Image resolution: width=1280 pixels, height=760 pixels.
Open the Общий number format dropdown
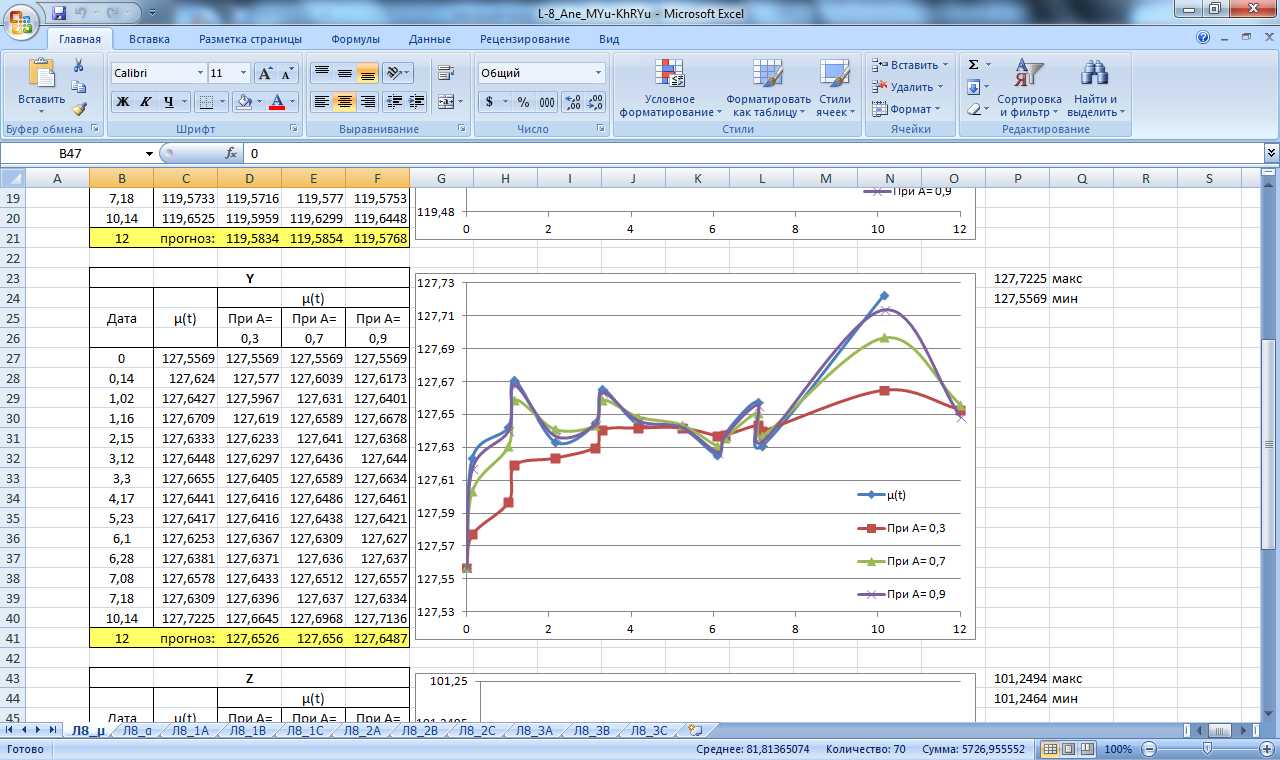(x=599, y=73)
